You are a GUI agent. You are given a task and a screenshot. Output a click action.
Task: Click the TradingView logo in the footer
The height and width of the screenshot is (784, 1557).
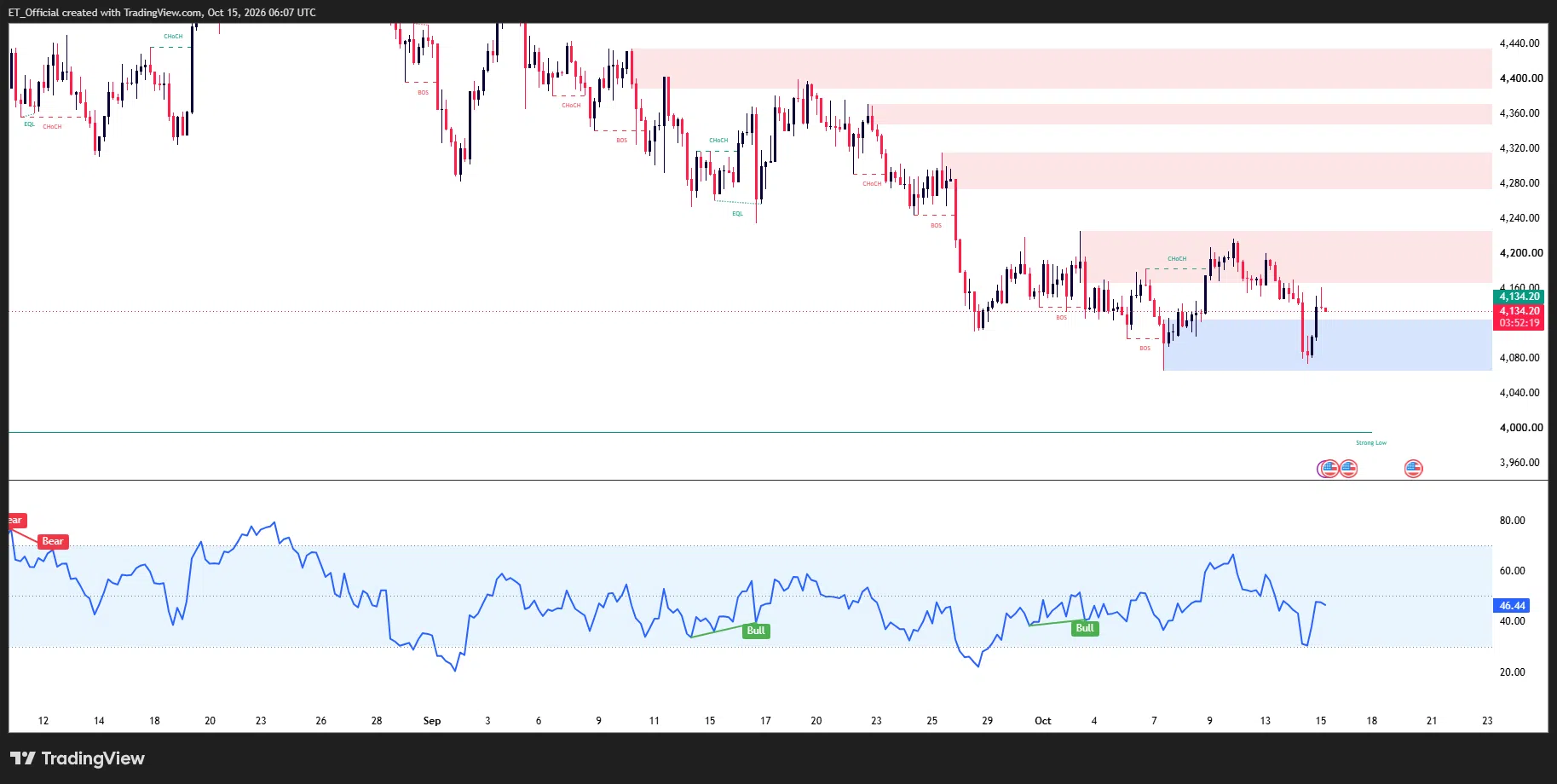coord(78,758)
